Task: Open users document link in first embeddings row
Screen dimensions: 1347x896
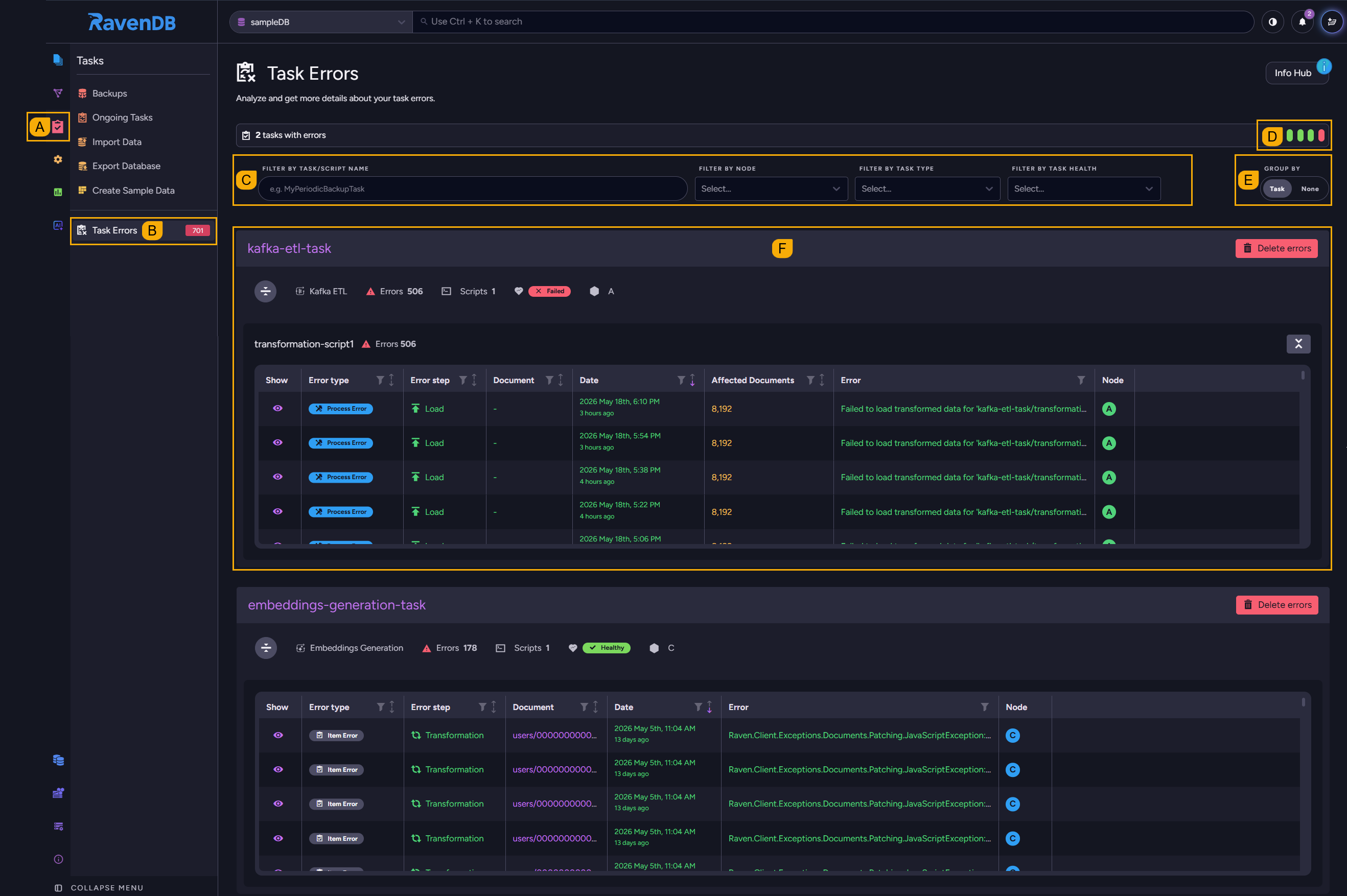Action: coord(554,736)
